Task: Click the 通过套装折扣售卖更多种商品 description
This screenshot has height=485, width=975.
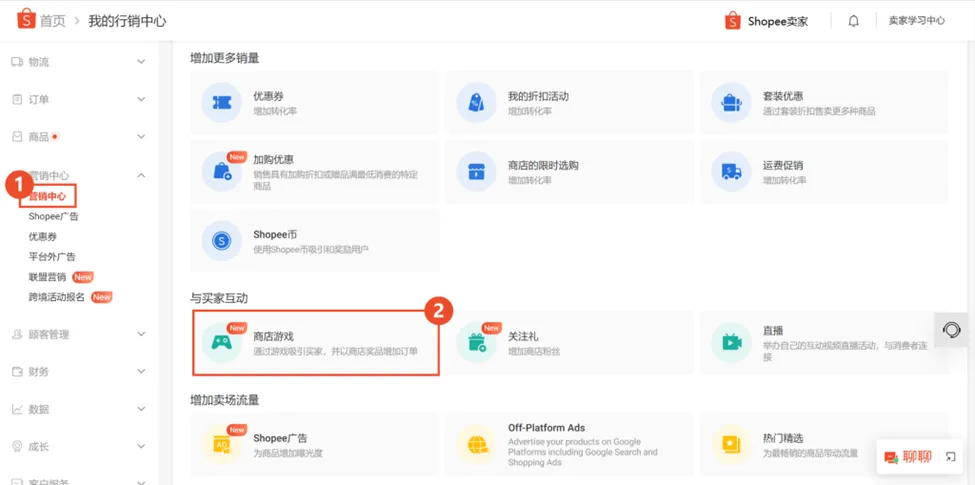Action: coord(819,111)
